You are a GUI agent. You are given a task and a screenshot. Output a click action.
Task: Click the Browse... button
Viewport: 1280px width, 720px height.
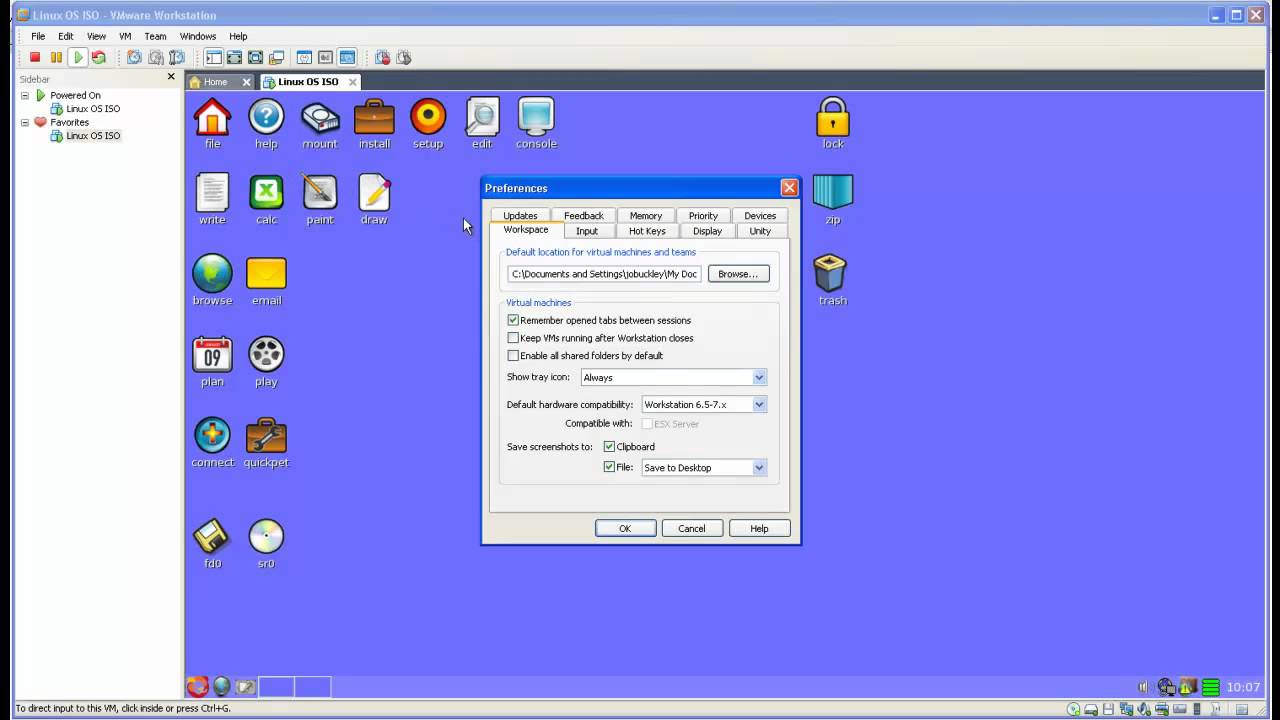(738, 274)
